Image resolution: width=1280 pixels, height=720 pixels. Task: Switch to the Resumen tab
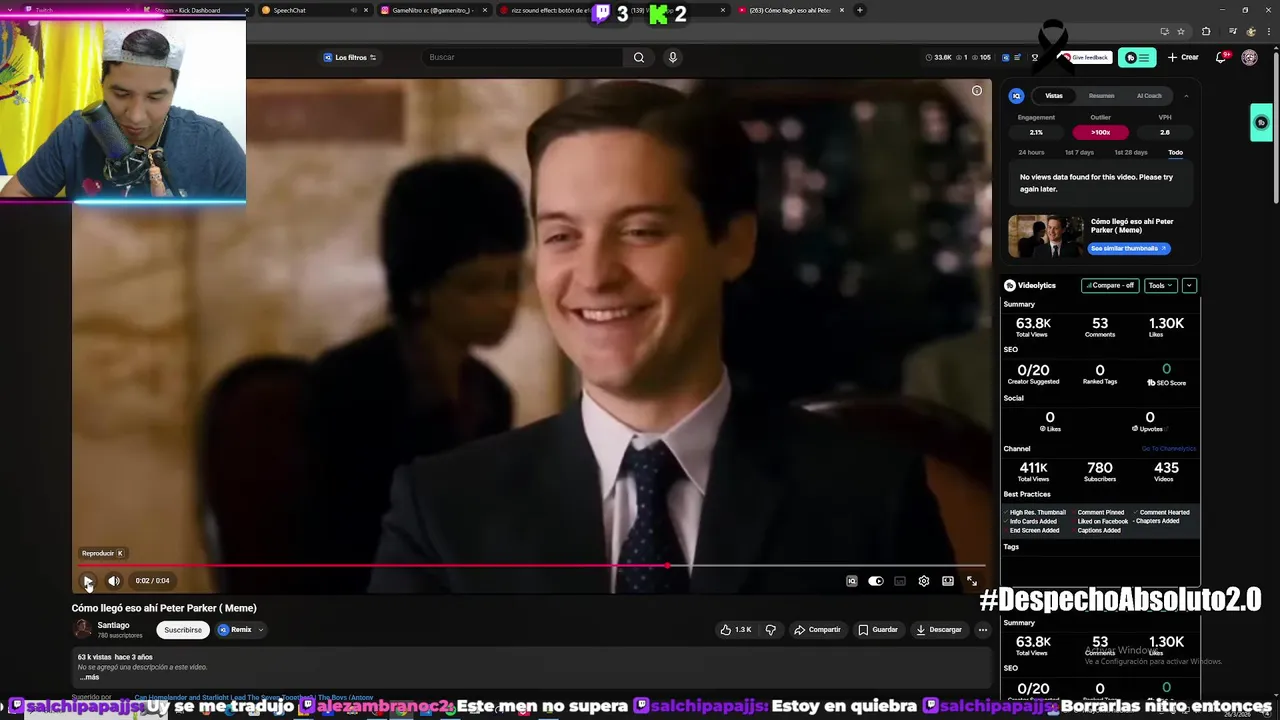click(x=1102, y=96)
